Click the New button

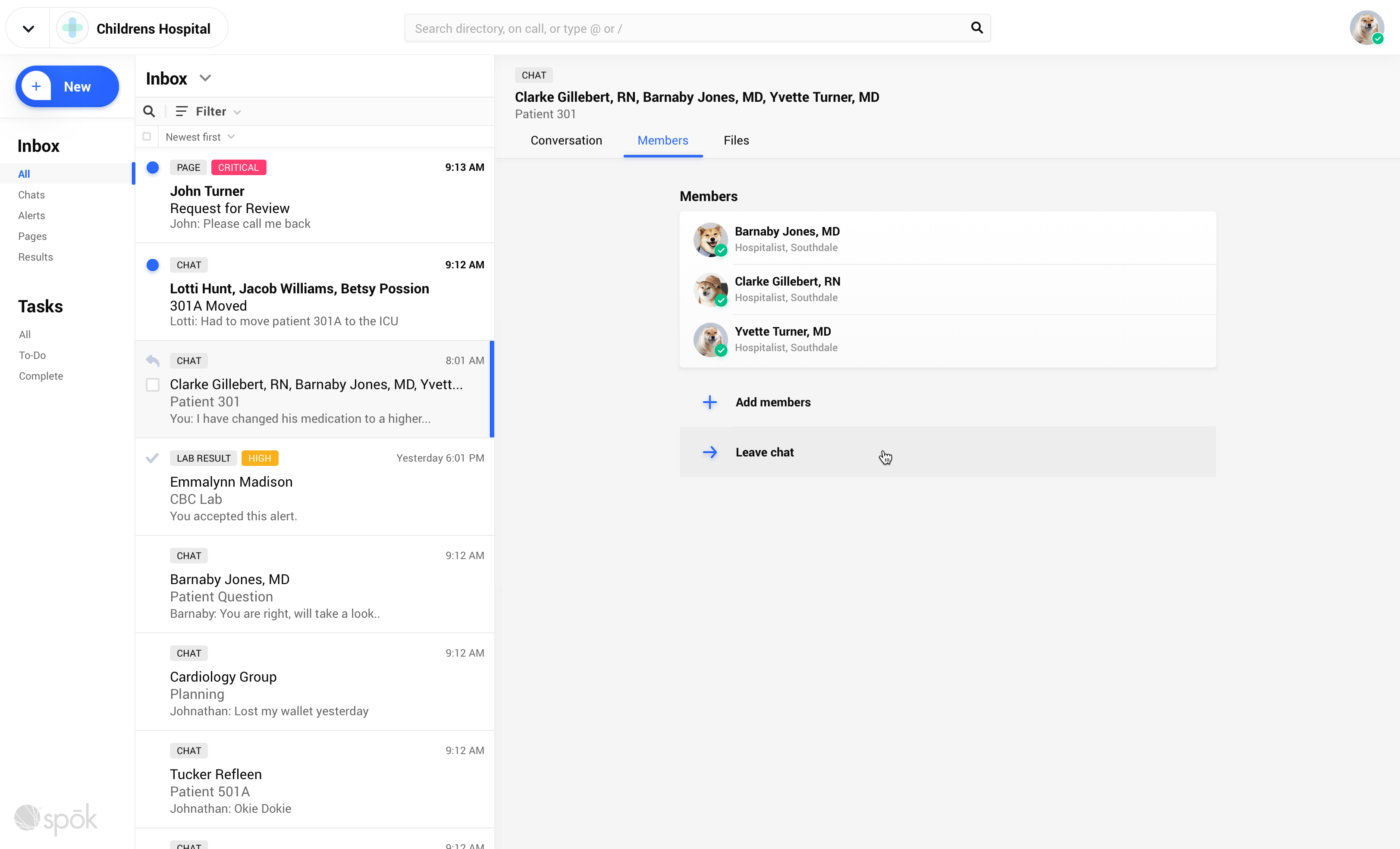point(67,86)
